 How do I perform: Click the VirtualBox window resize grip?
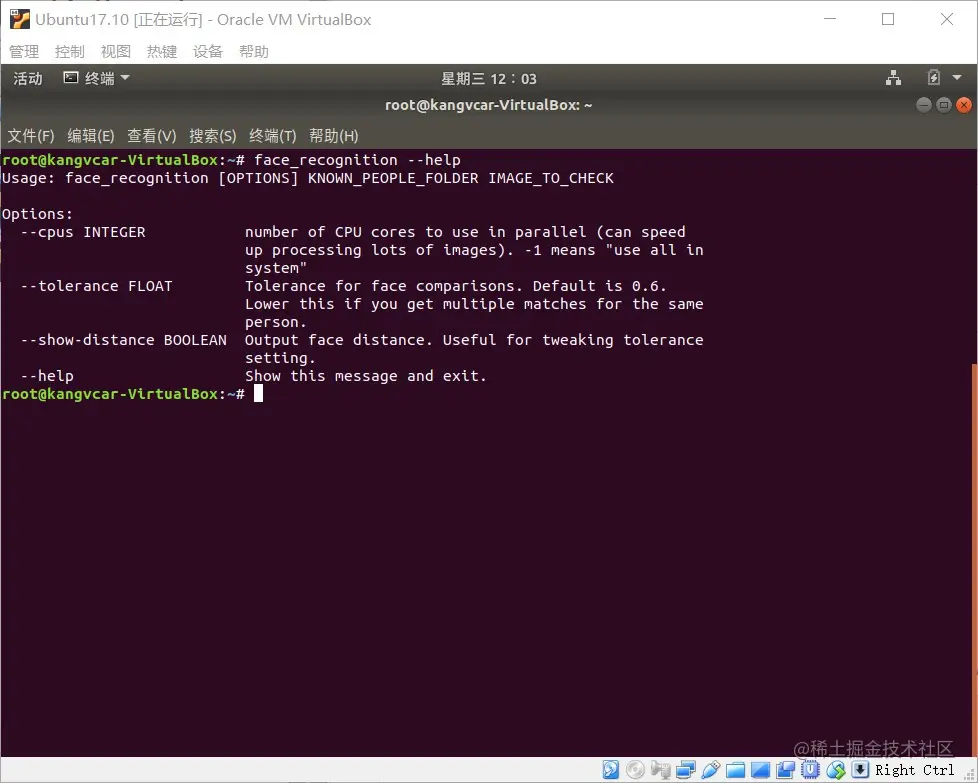(970, 775)
